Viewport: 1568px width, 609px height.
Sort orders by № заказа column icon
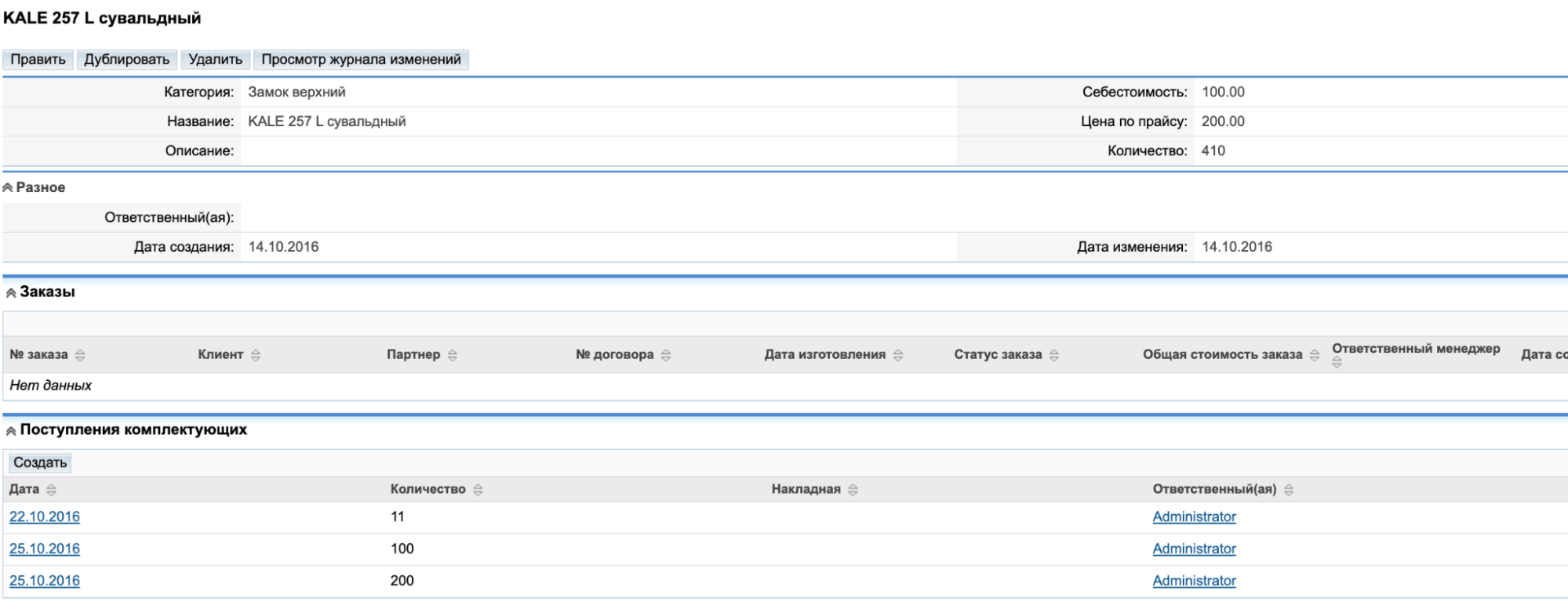pyautogui.click(x=80, y=355)
